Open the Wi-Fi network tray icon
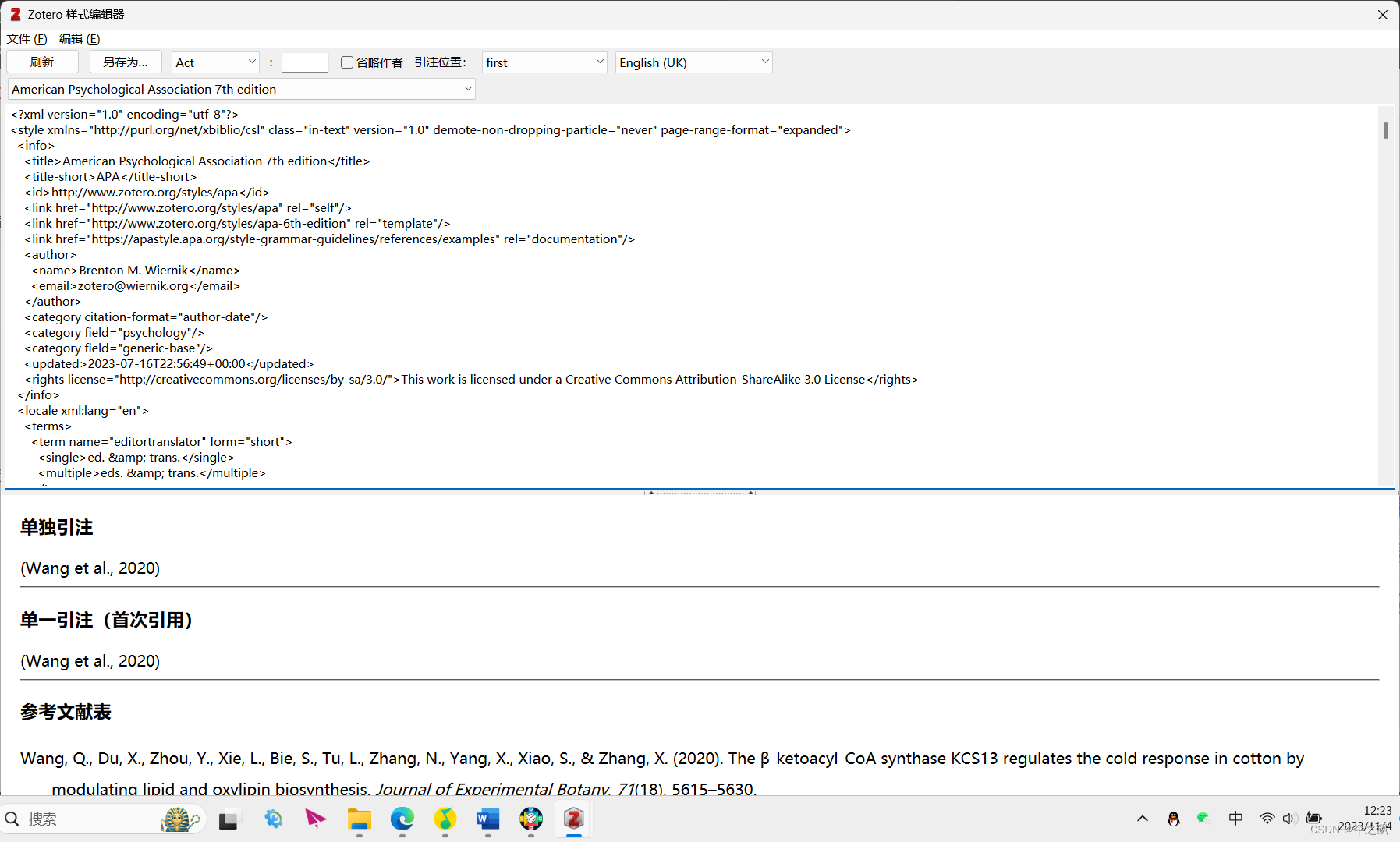 coord(1267,819)
